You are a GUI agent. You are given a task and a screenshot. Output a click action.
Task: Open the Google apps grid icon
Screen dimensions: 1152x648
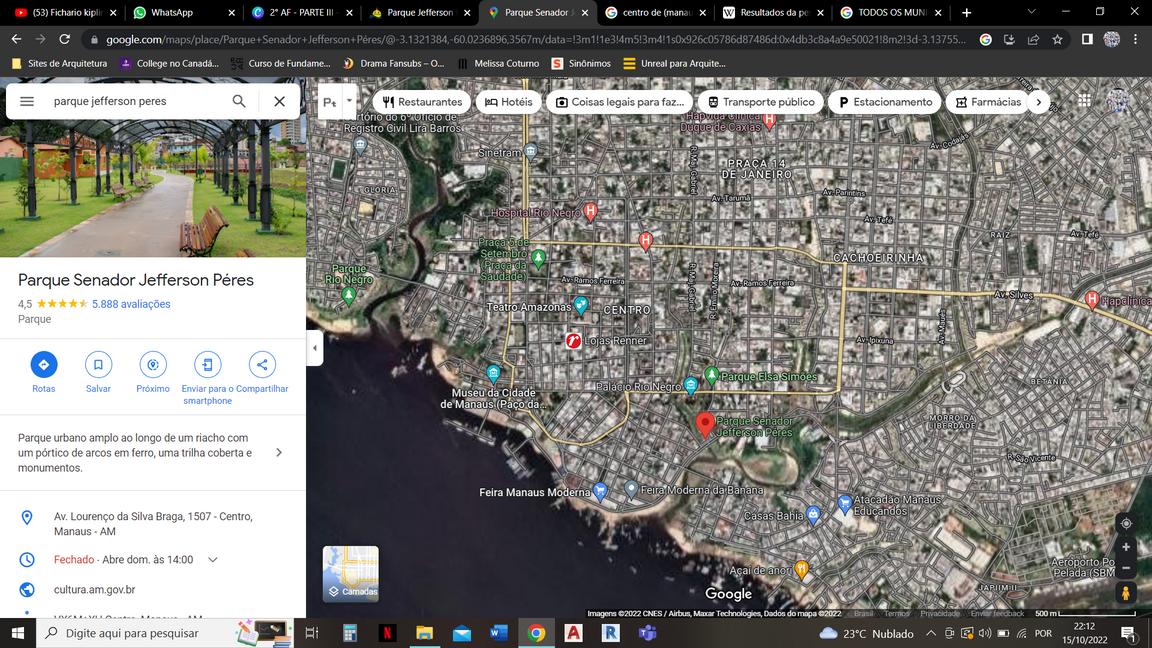coord(1084,101)
